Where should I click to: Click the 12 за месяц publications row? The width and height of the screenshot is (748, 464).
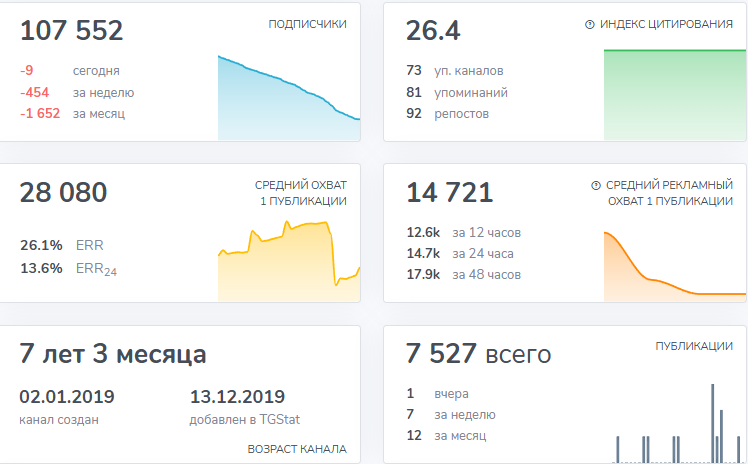[446, 435]
